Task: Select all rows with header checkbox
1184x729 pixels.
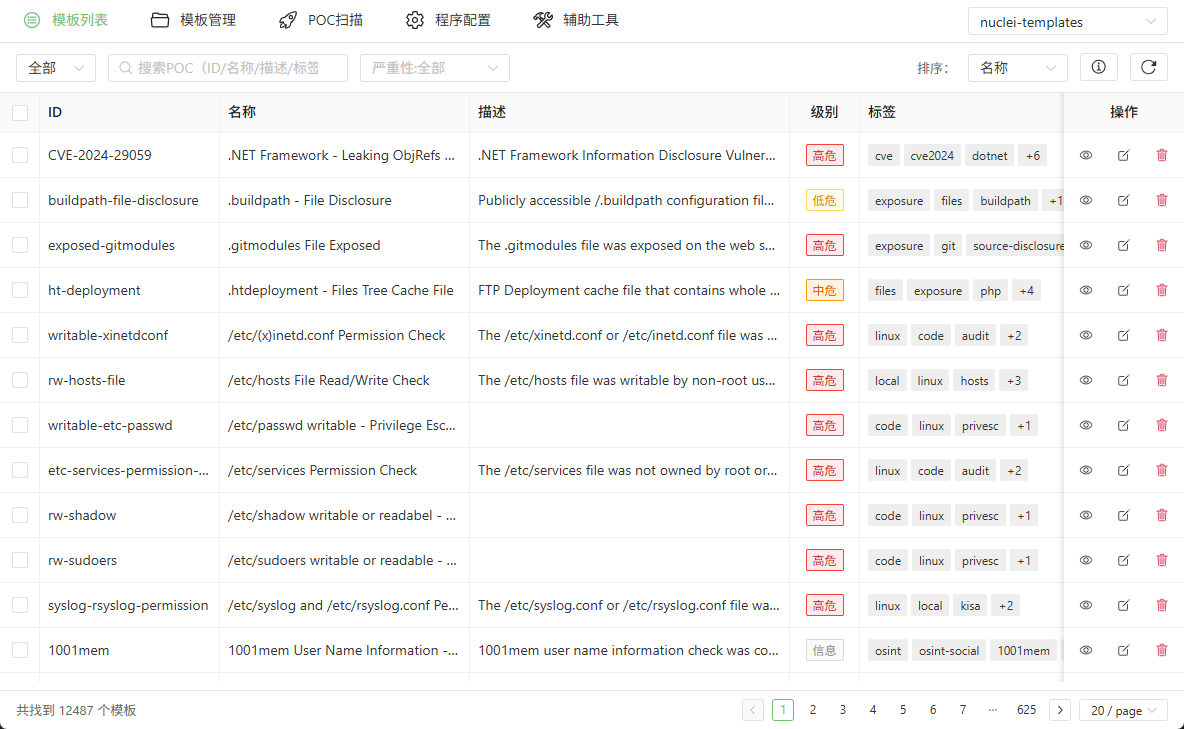Action: [x=20, y=112]
